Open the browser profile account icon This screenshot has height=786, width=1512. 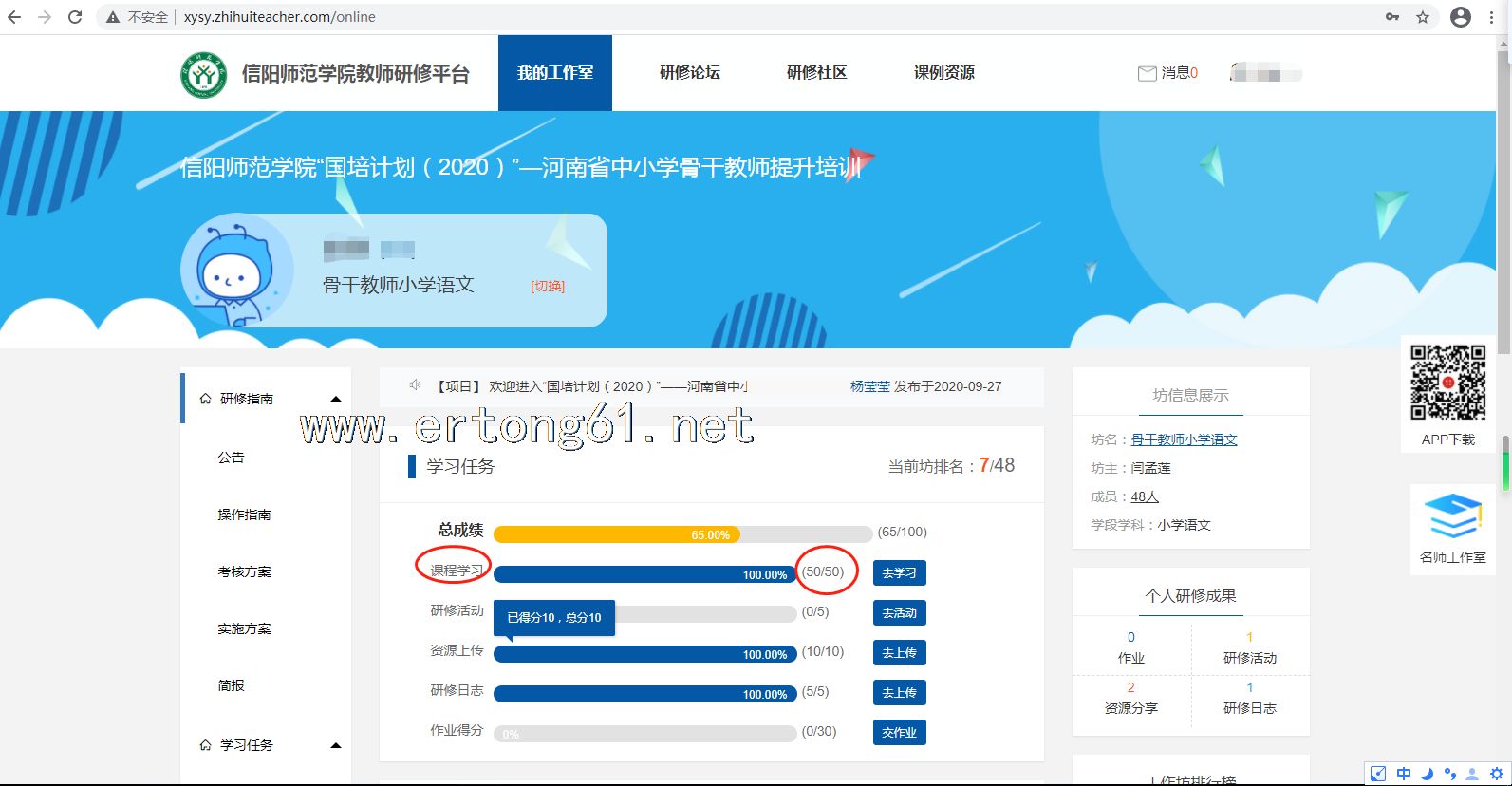[1461, 17]
